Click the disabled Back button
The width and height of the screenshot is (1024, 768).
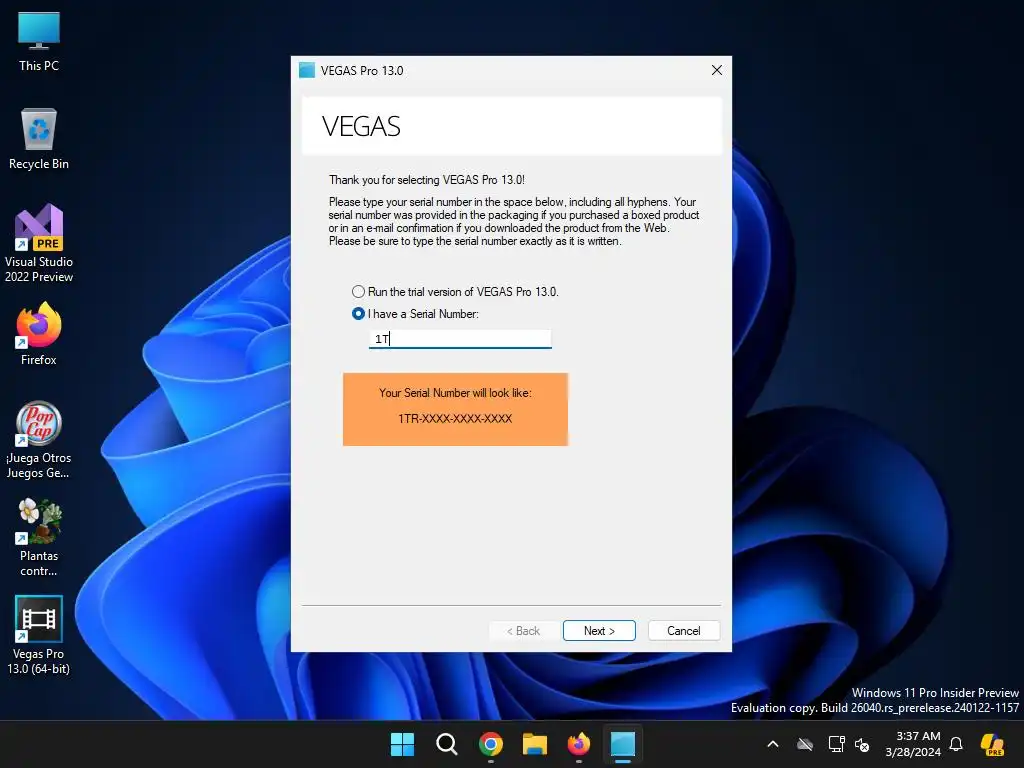pos(523,630)
